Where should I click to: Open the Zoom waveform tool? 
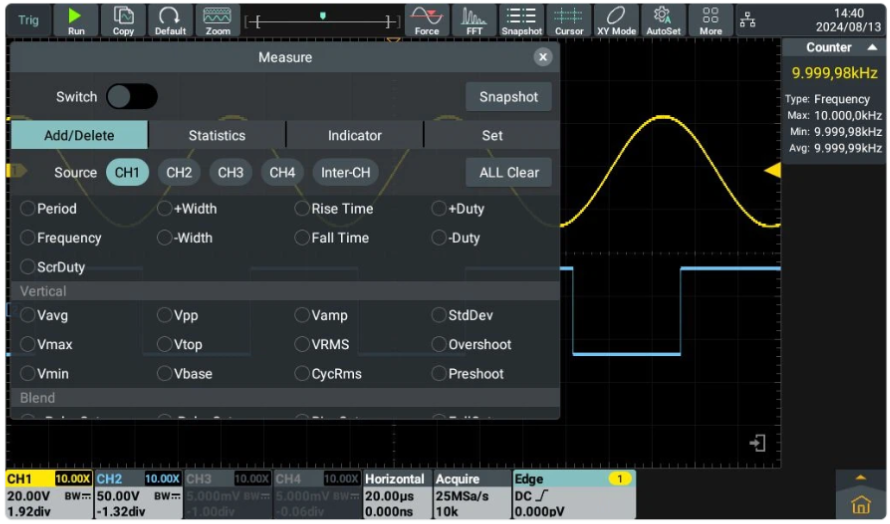click(217, 19)
